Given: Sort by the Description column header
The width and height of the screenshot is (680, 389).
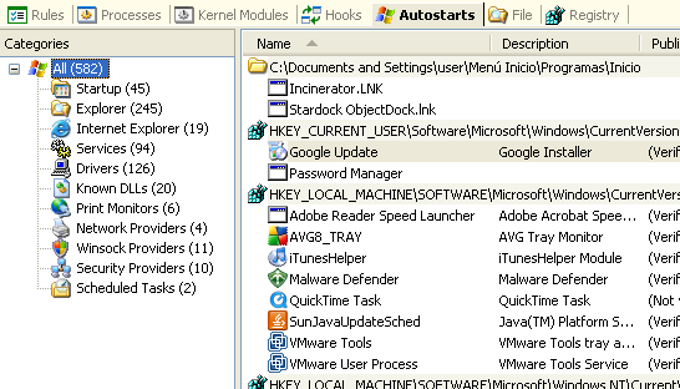Looking at the screenshot, I should pos(565,44).
